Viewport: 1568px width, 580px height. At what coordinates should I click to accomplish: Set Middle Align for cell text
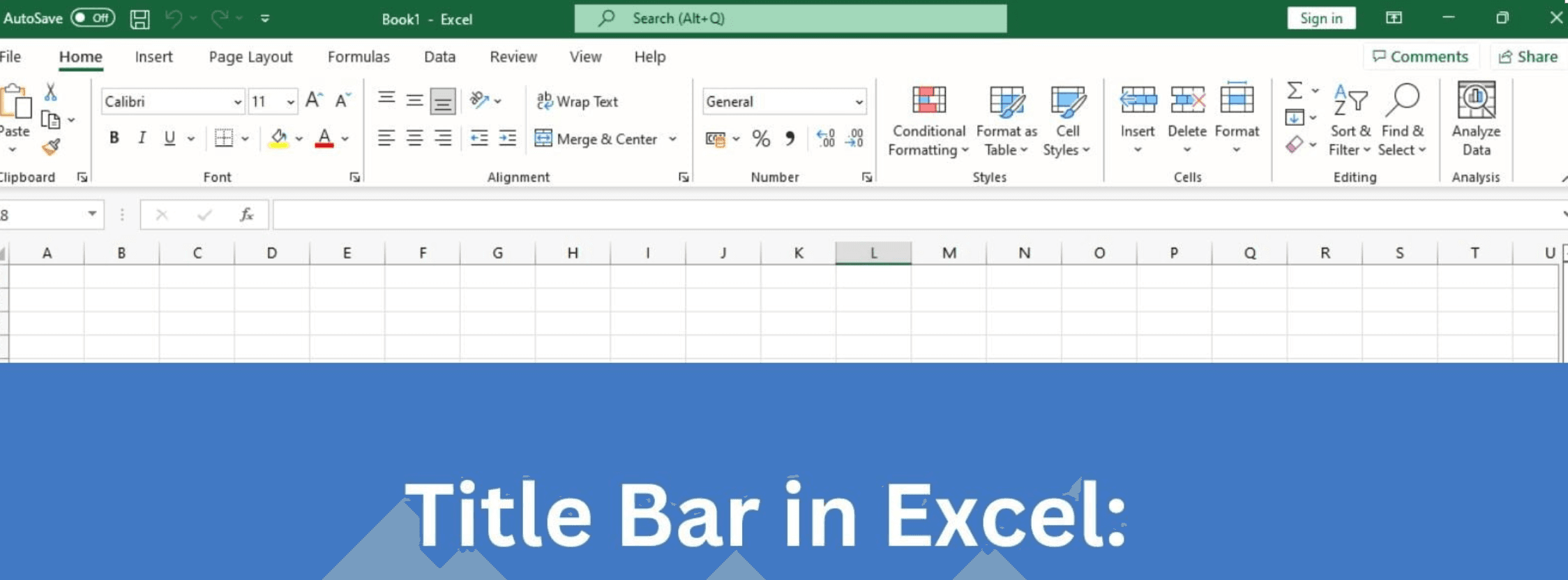coord(414,100)
